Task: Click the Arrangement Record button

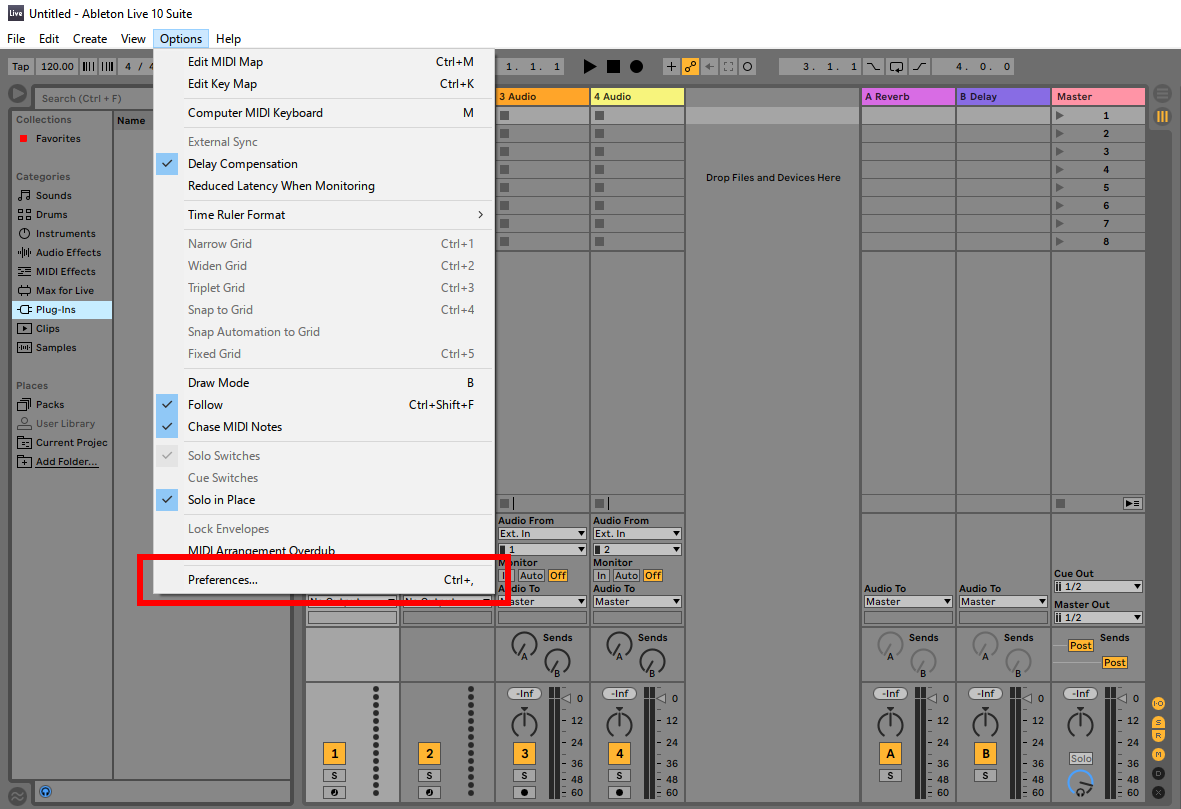Action: click(636, 66)
